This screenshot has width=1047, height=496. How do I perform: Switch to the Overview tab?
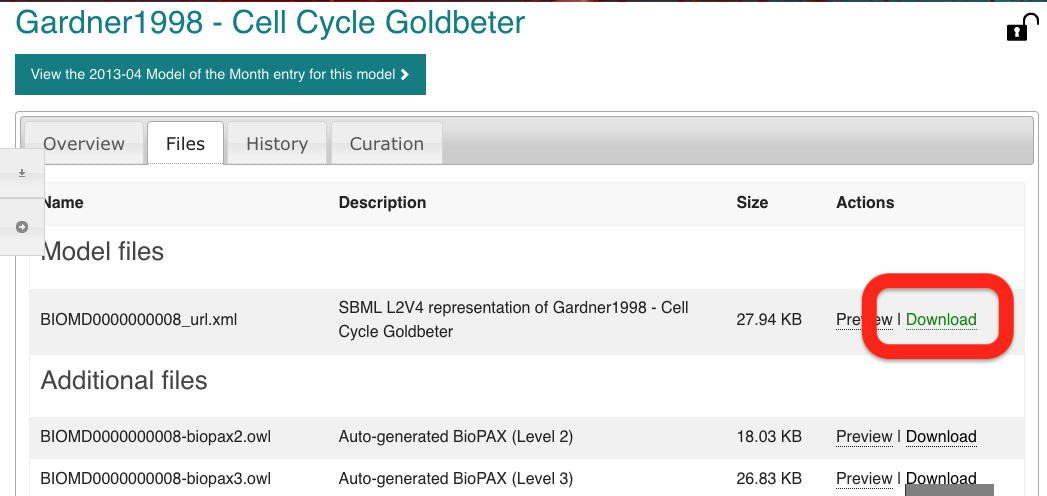pos(84,144)
